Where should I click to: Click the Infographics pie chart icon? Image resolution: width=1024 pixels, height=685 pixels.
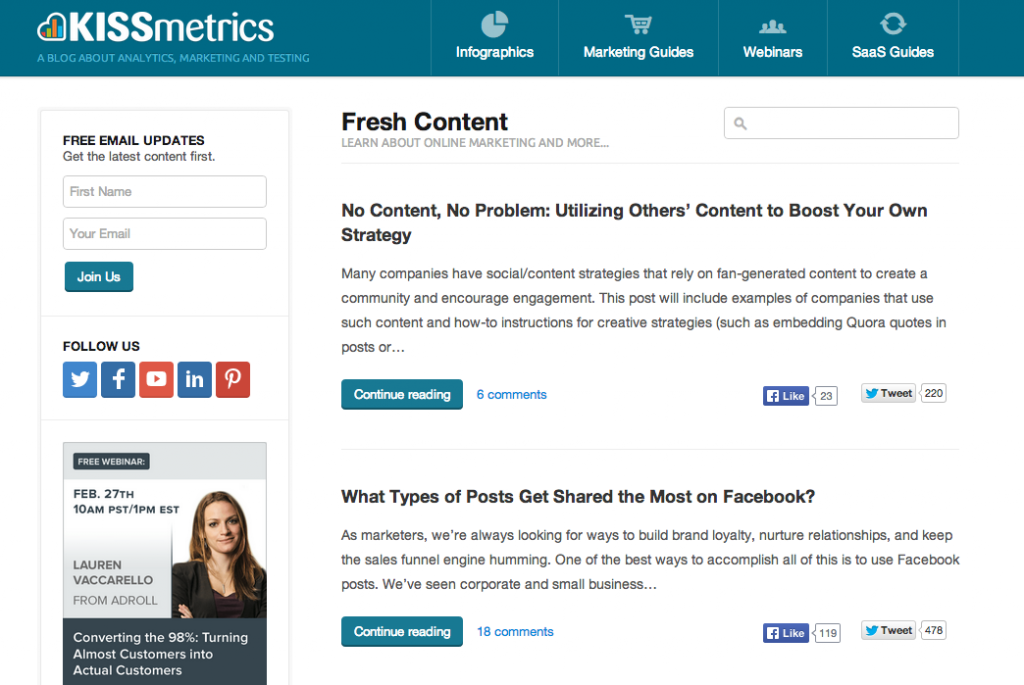pos(492,22)
